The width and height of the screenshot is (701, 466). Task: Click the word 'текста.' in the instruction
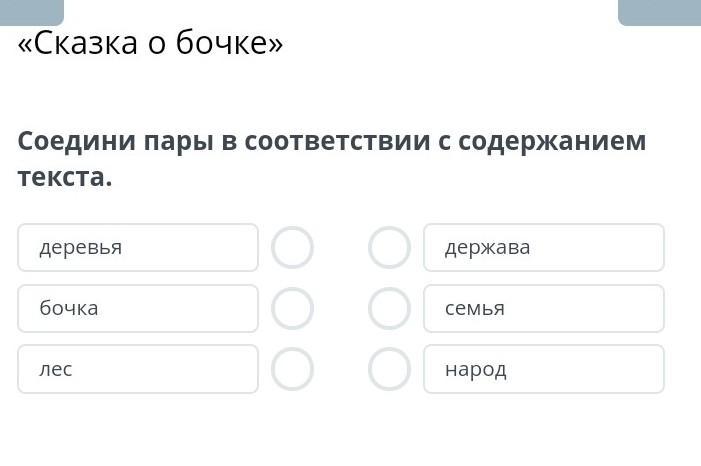coord(65,177)
